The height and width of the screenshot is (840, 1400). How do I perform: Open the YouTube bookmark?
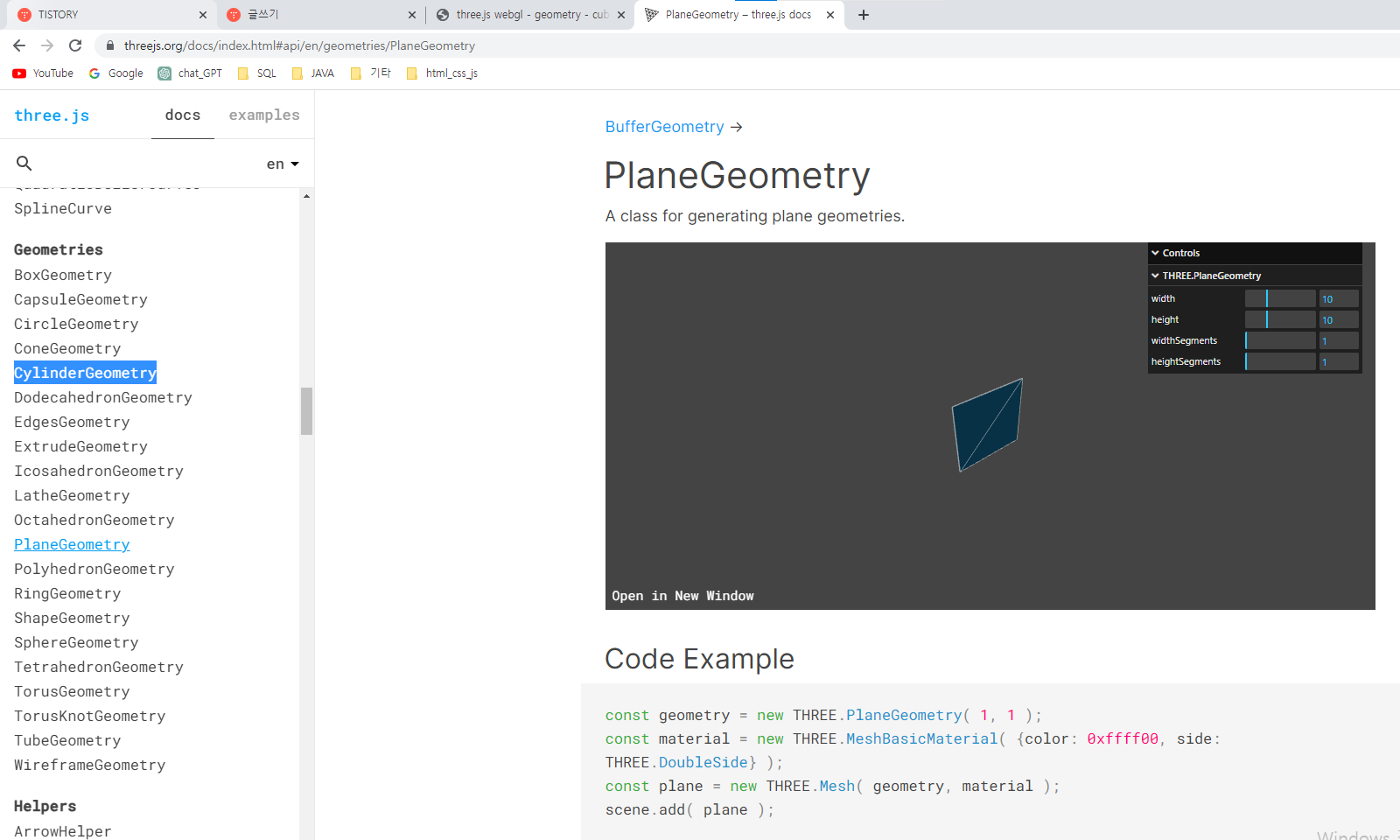click(43, 73)
